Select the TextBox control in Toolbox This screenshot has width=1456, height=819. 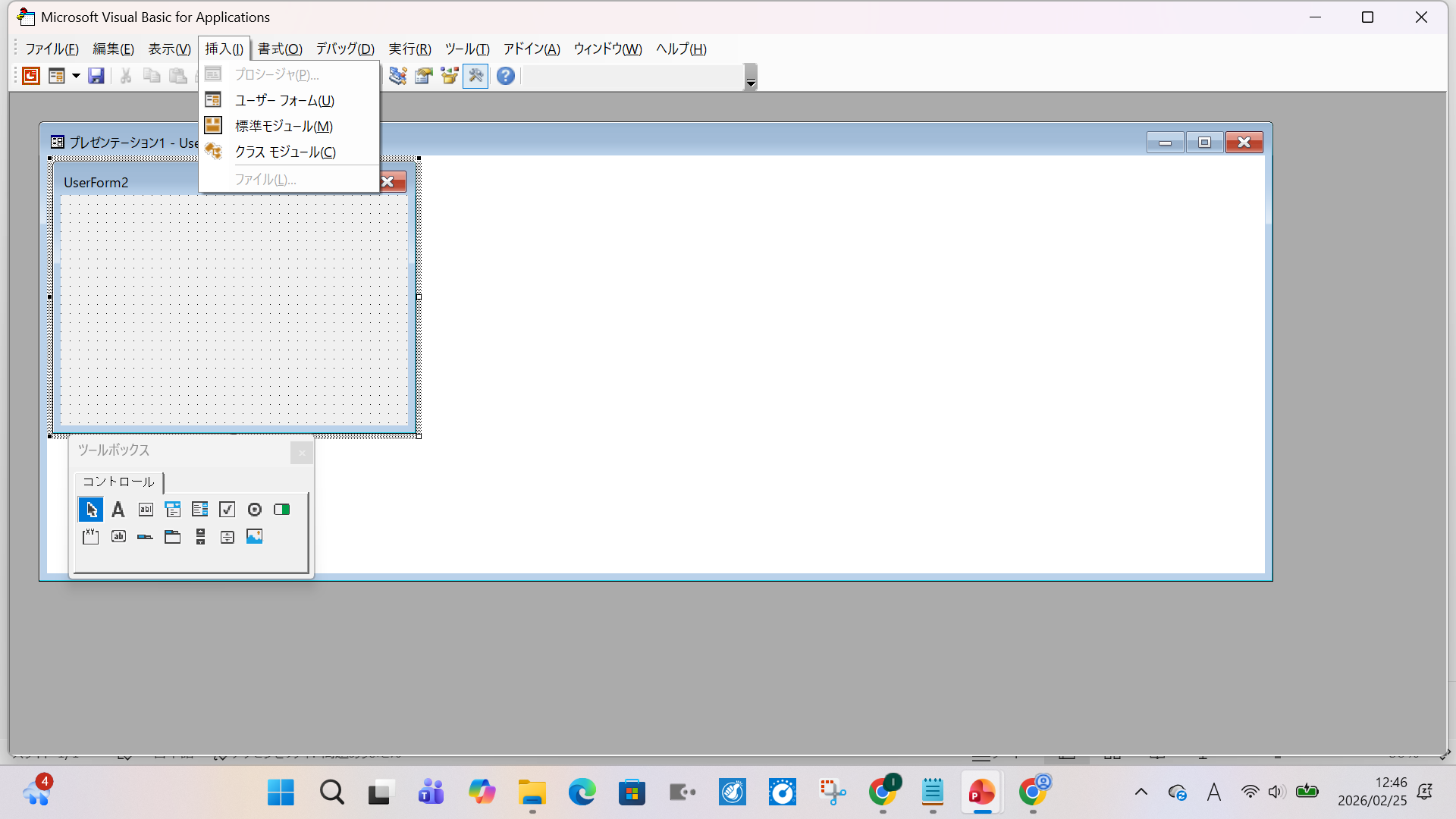tap(146, 510)
